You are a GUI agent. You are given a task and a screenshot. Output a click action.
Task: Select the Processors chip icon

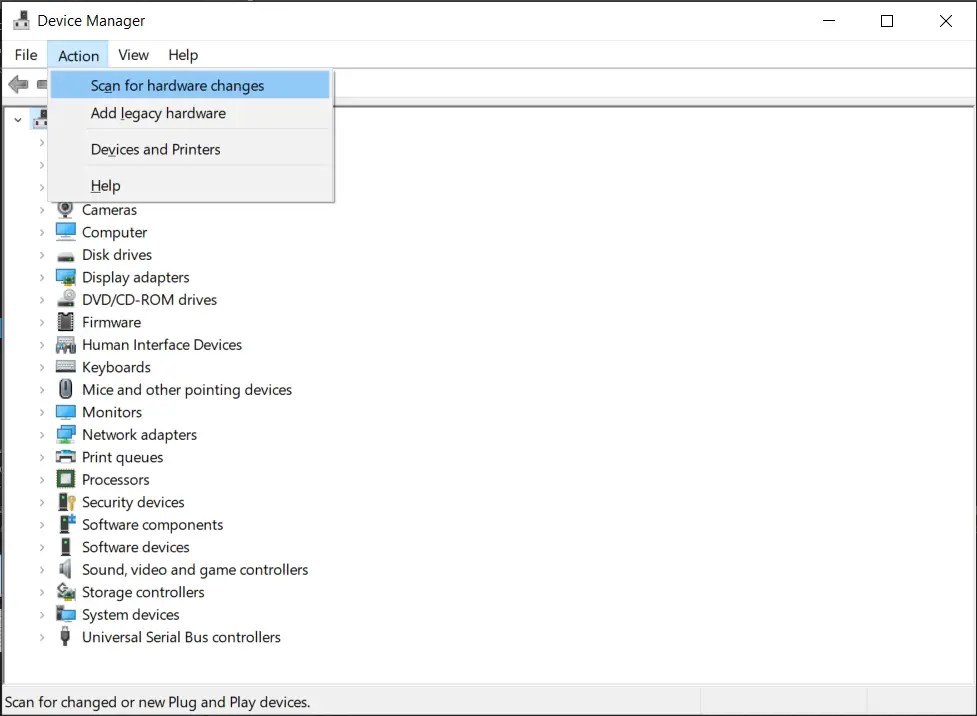[64, 479]
